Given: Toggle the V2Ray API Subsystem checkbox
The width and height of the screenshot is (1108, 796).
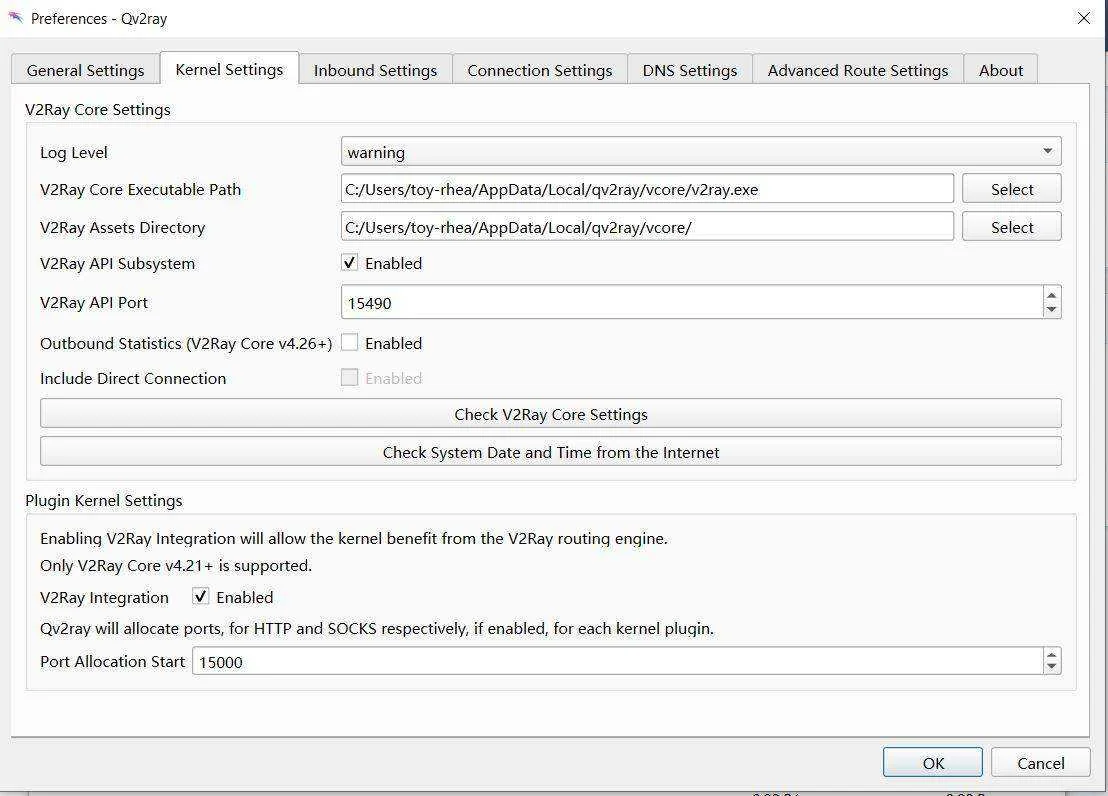Looking at the screenshot, I should [349, 263].
